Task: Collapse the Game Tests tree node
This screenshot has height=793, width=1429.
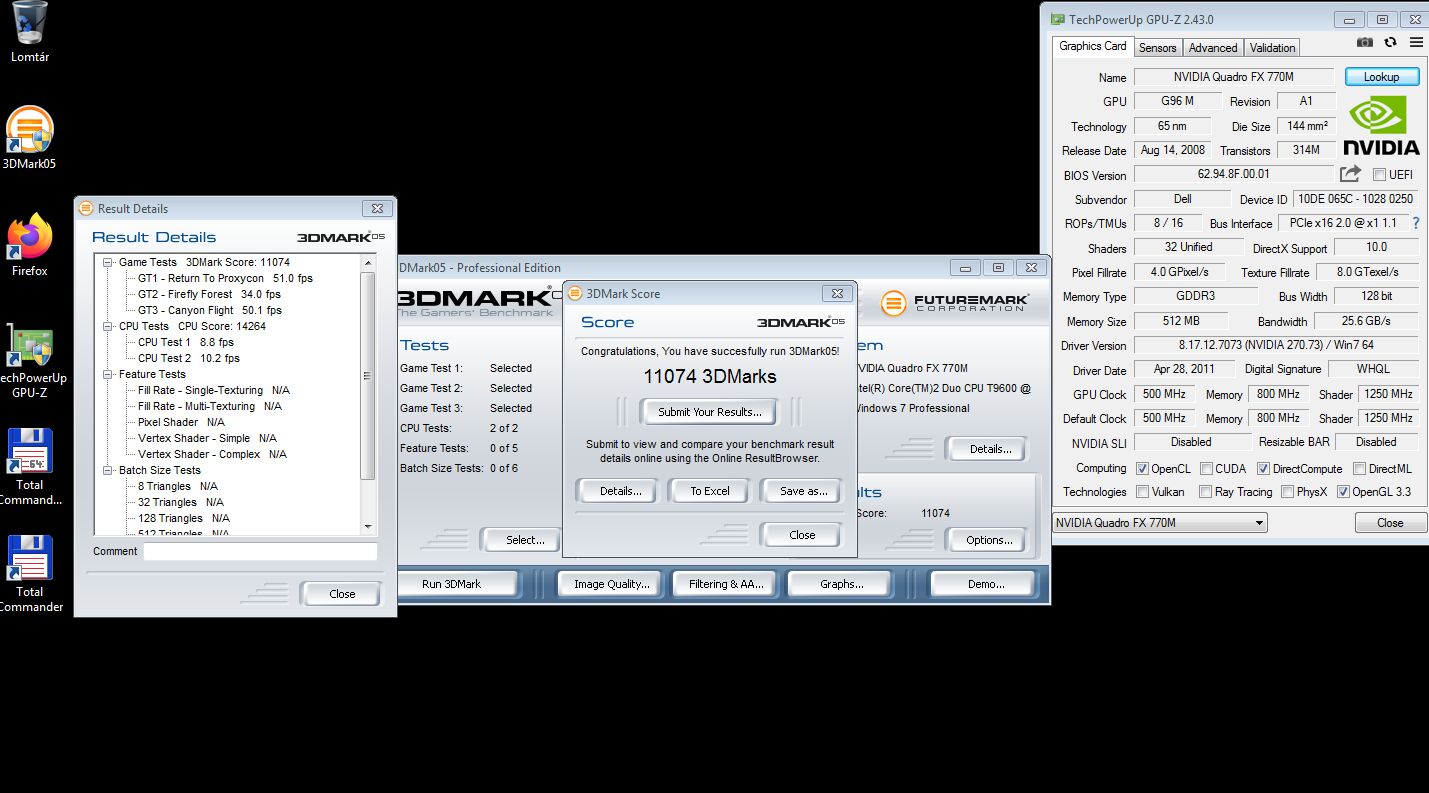Action: [x=108, y=262]
